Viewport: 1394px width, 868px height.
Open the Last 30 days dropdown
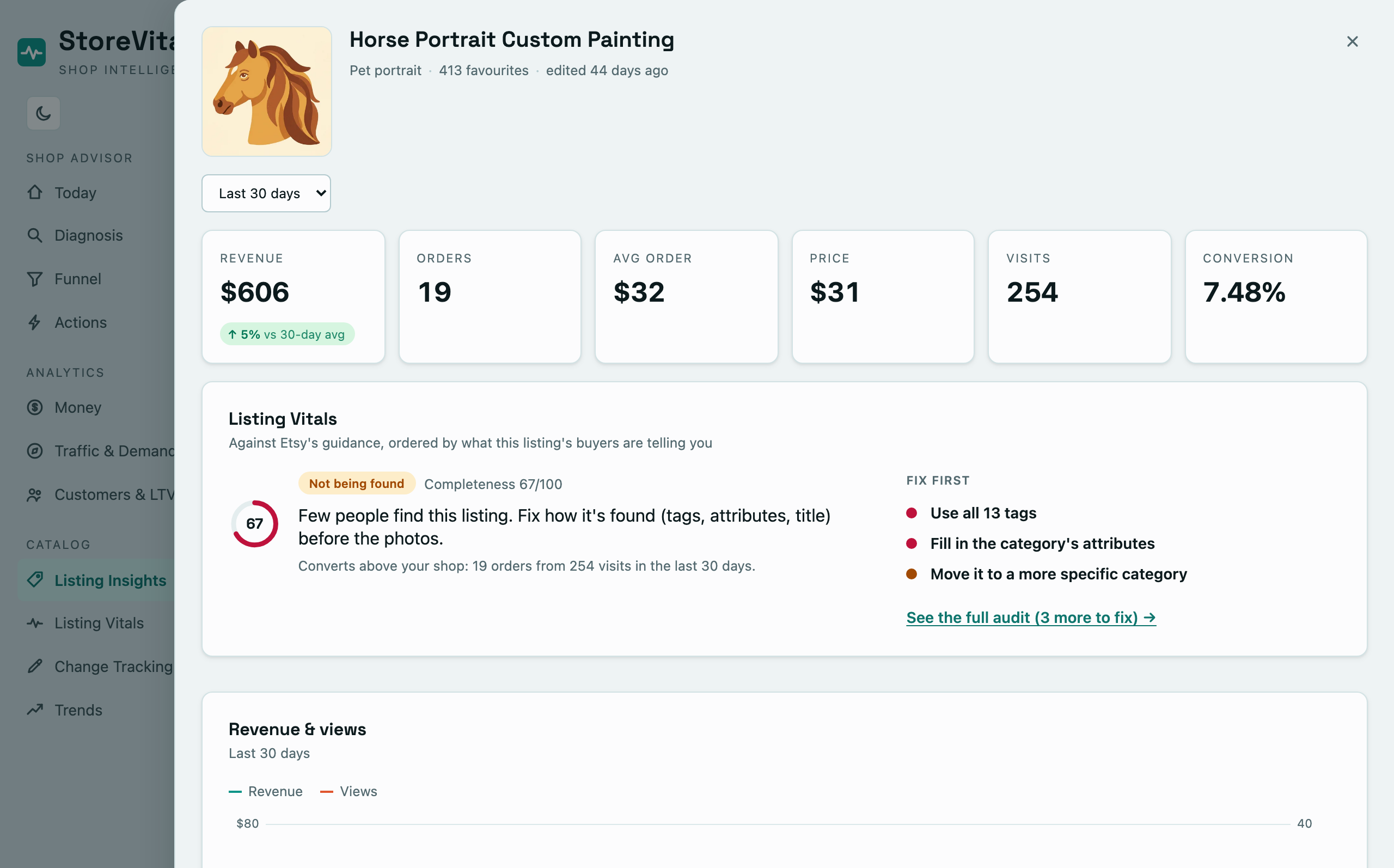[x=266, y=193]
